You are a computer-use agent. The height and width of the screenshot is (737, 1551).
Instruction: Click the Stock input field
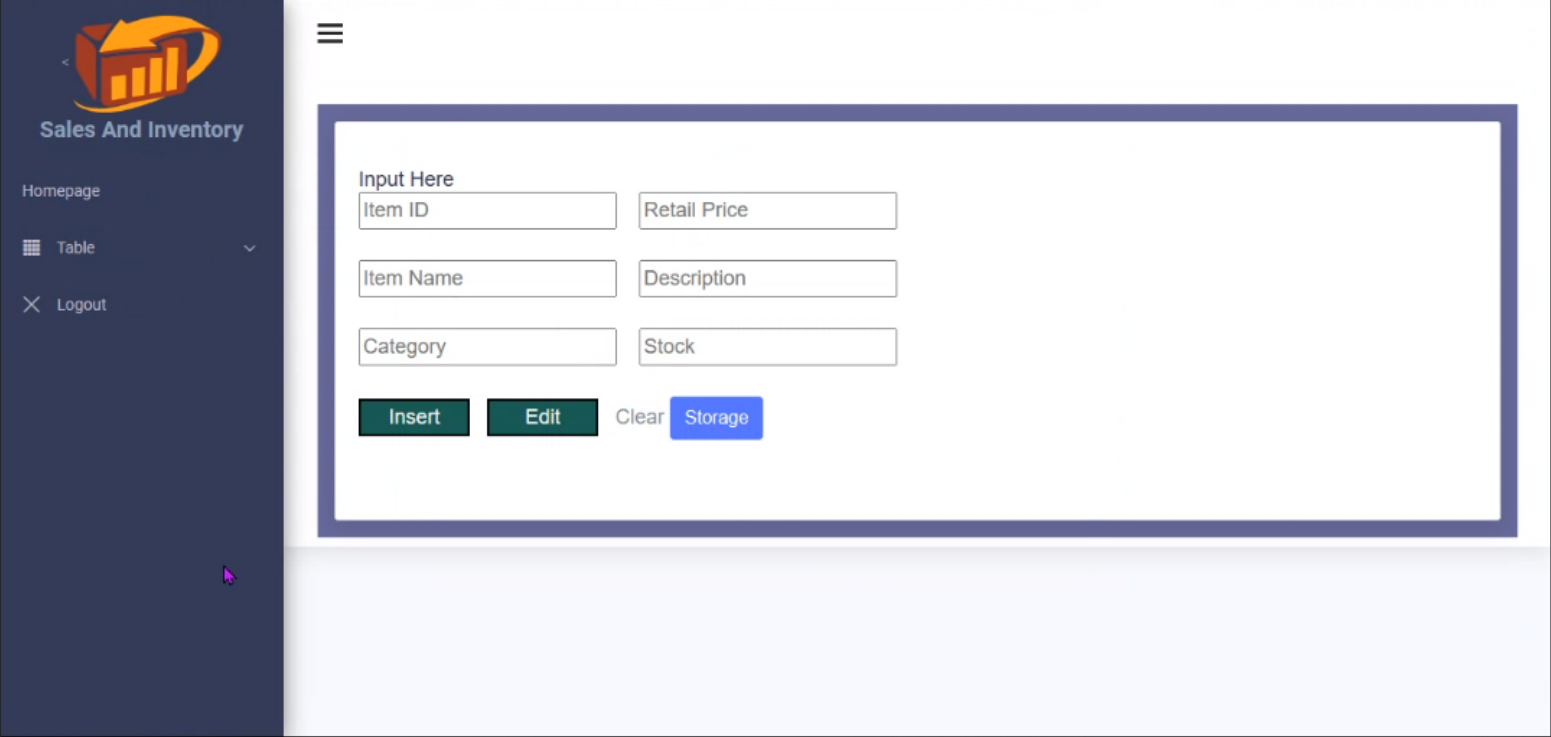coord(767,347)
